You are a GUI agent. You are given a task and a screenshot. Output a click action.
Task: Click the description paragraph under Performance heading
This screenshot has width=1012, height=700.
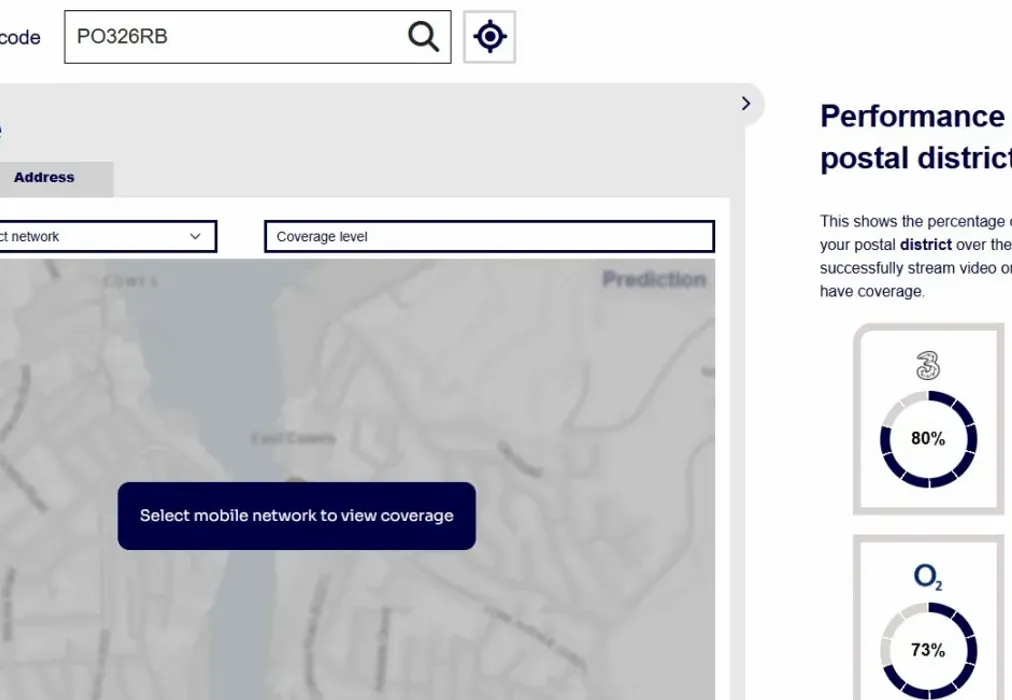point(912,256)
